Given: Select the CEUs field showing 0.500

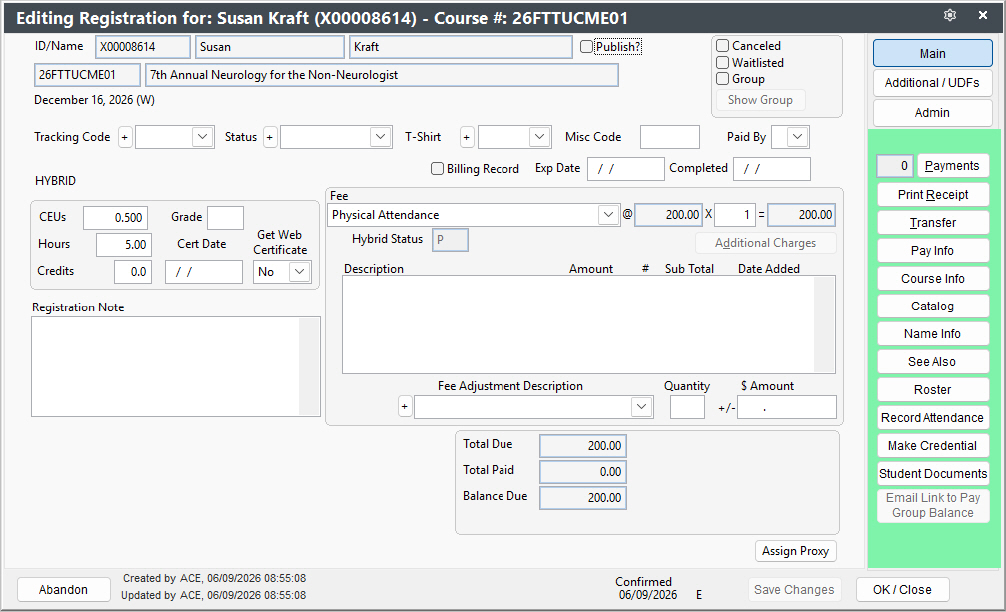Looking at the screenshot, I should coord(115,218).
